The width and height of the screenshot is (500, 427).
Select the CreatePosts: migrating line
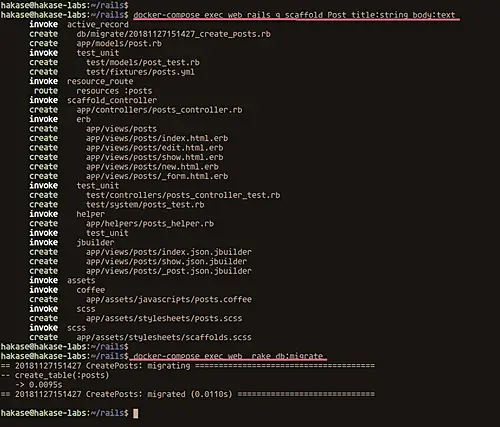187,366
